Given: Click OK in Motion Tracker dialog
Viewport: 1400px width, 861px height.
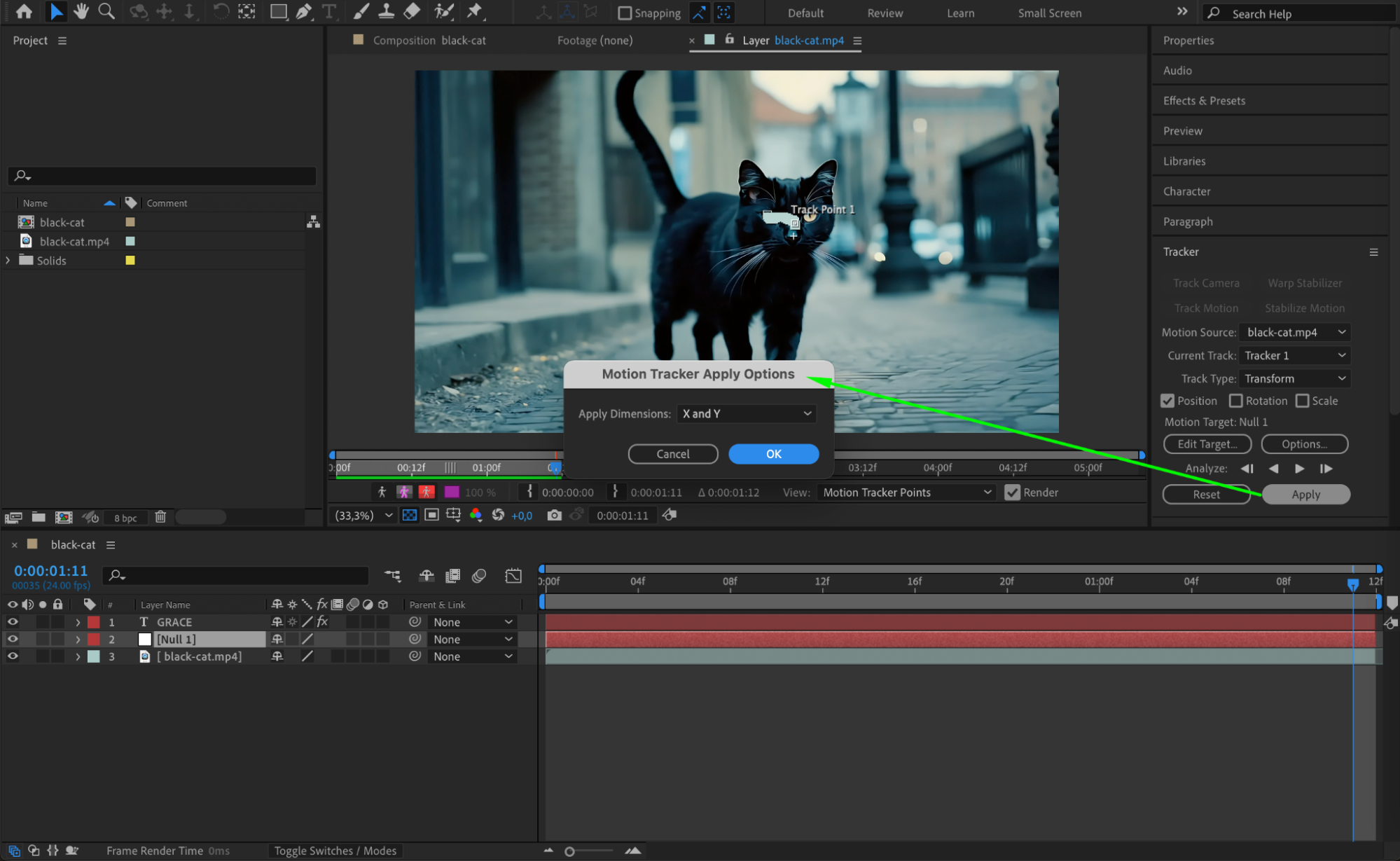Looking at the screenshot, I should coord(773,454).
